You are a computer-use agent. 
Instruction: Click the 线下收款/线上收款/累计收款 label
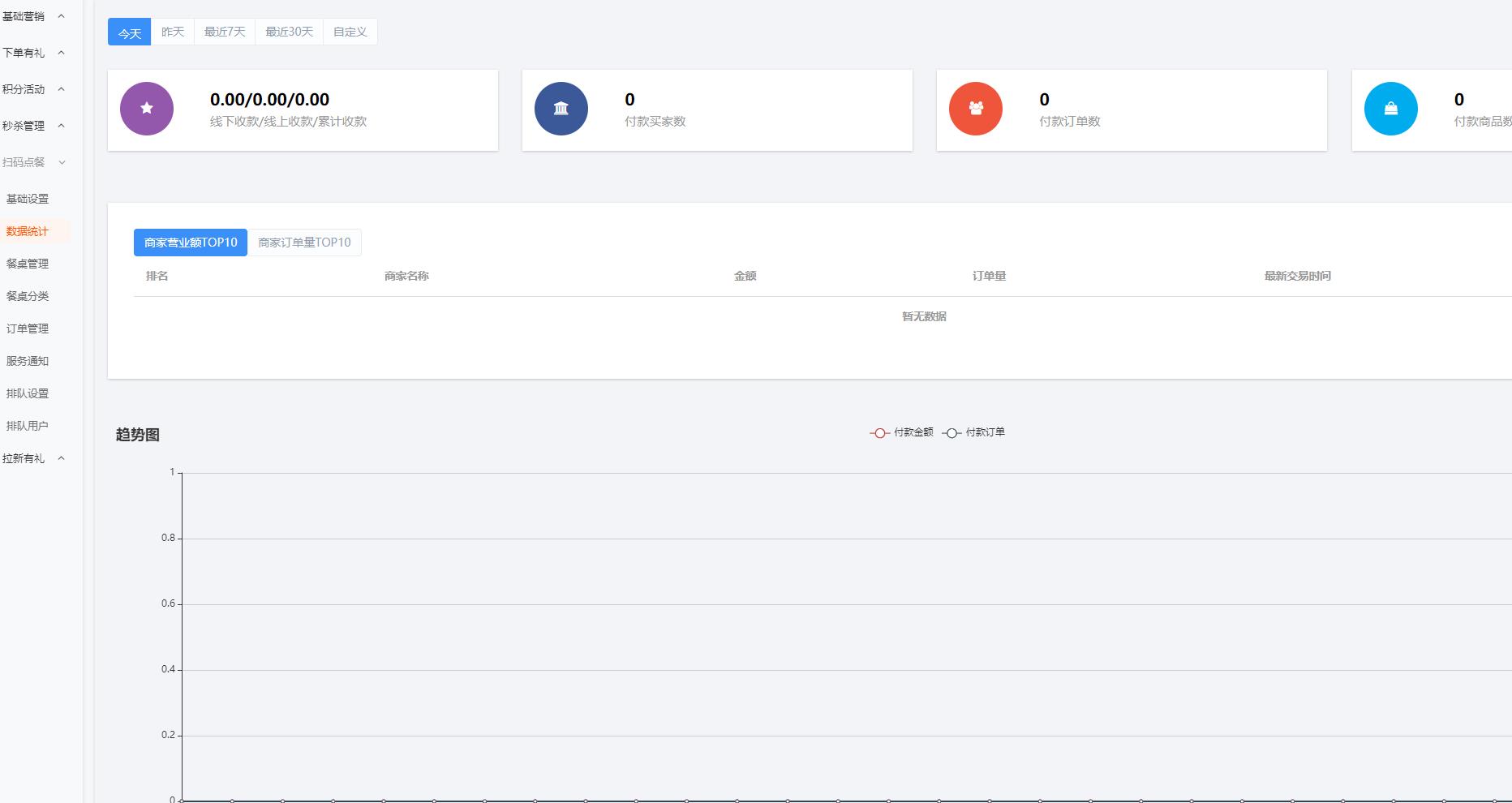(288, 122)
